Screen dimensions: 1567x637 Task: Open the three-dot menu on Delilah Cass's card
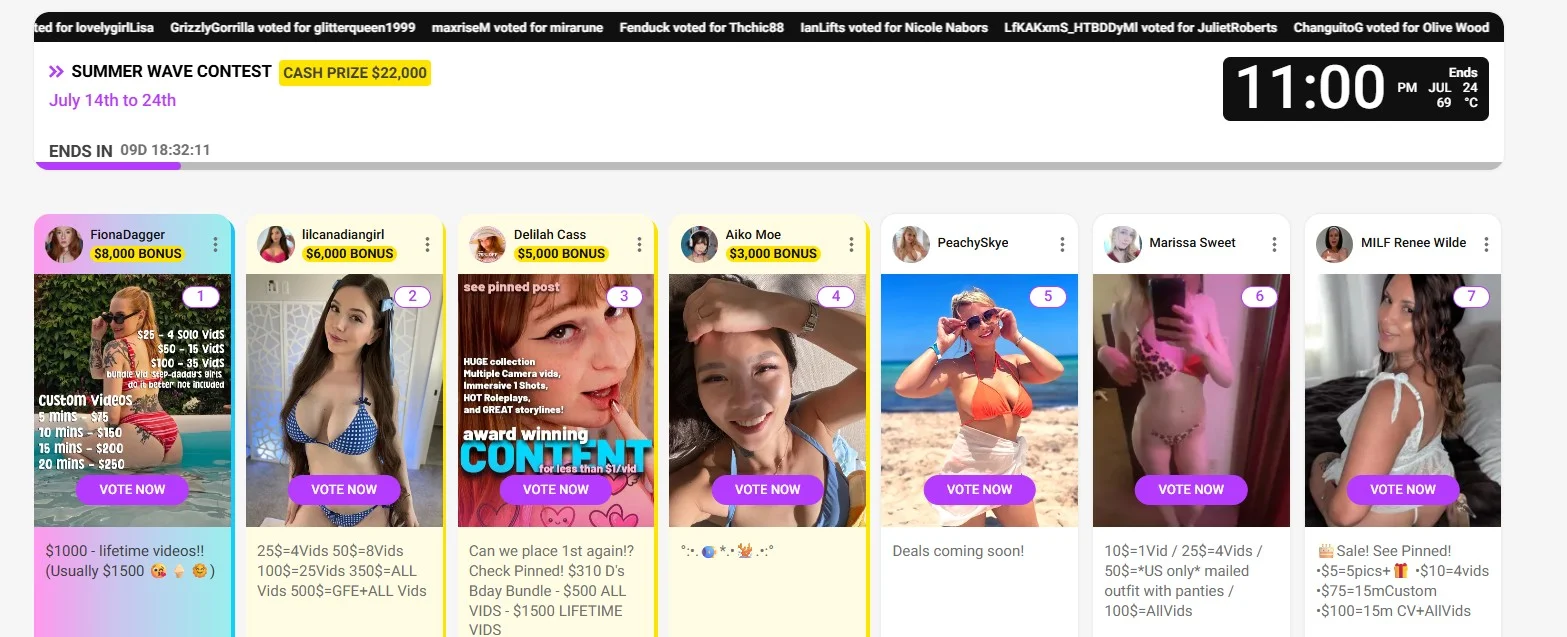point(639,244)
